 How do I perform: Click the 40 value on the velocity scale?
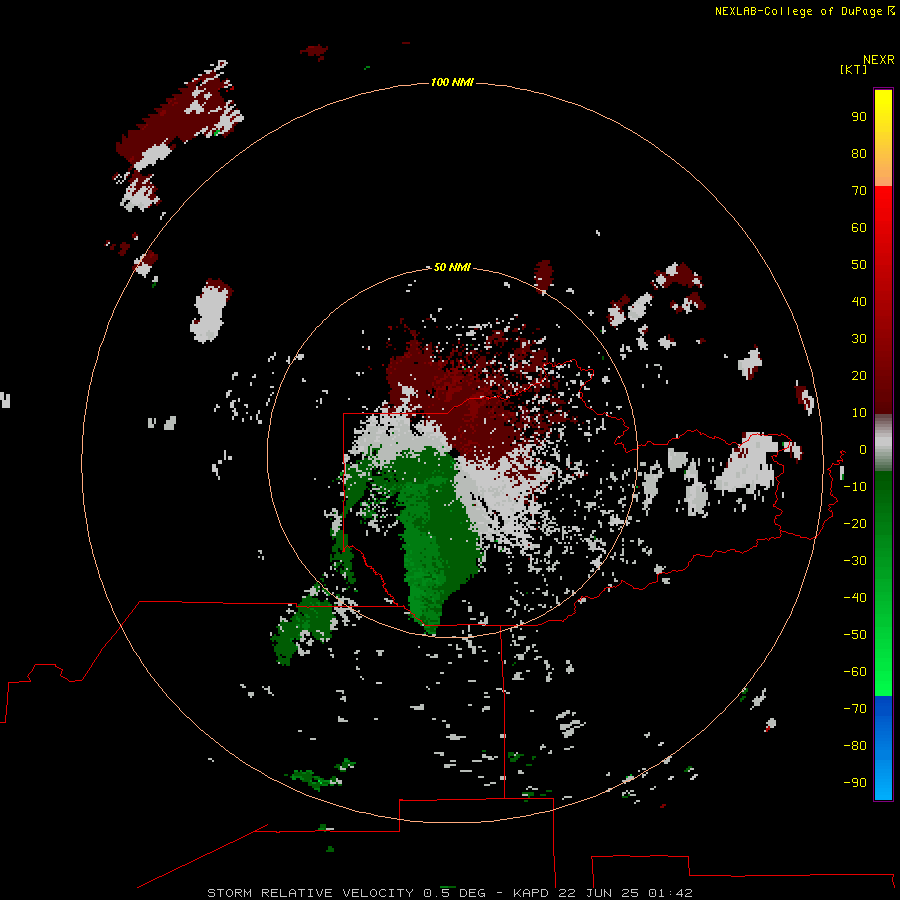click(859, 301)
